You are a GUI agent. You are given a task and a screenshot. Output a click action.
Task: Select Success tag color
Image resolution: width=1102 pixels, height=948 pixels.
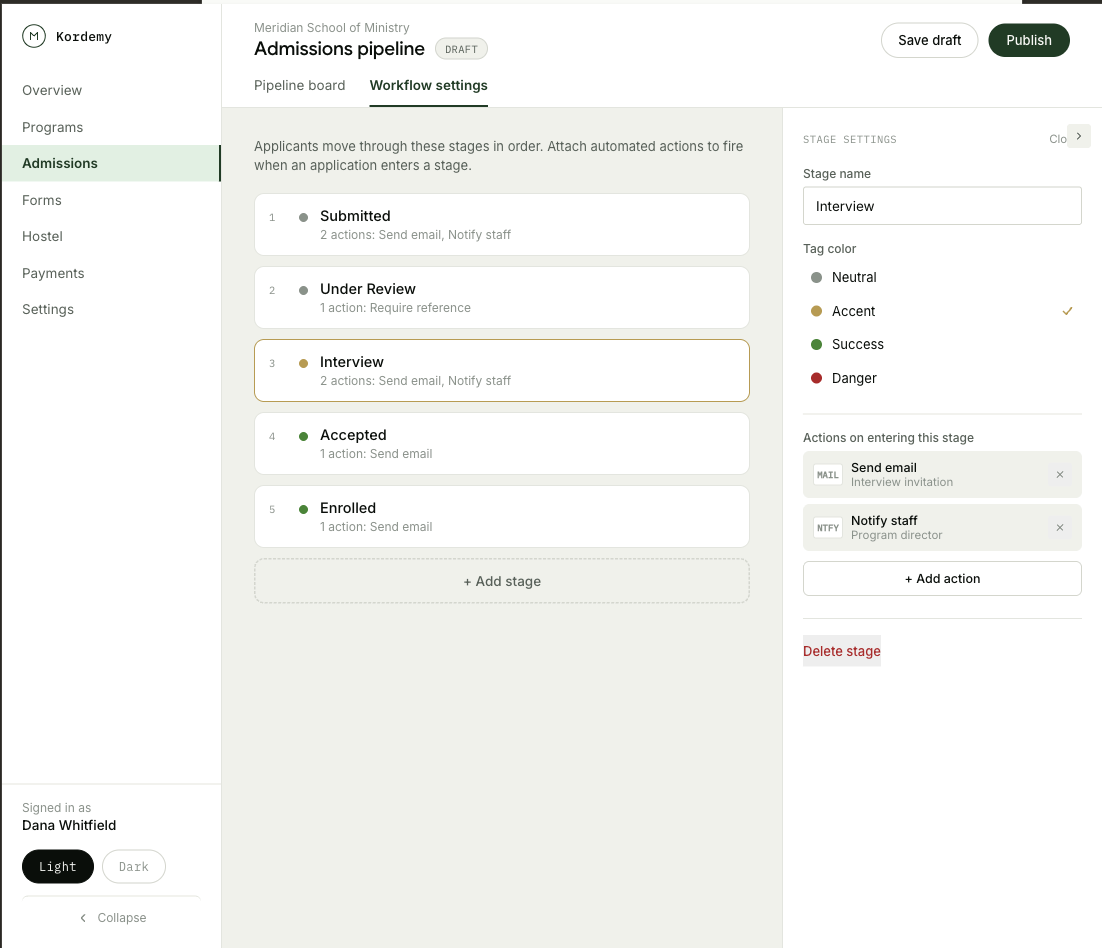point(942,344)
